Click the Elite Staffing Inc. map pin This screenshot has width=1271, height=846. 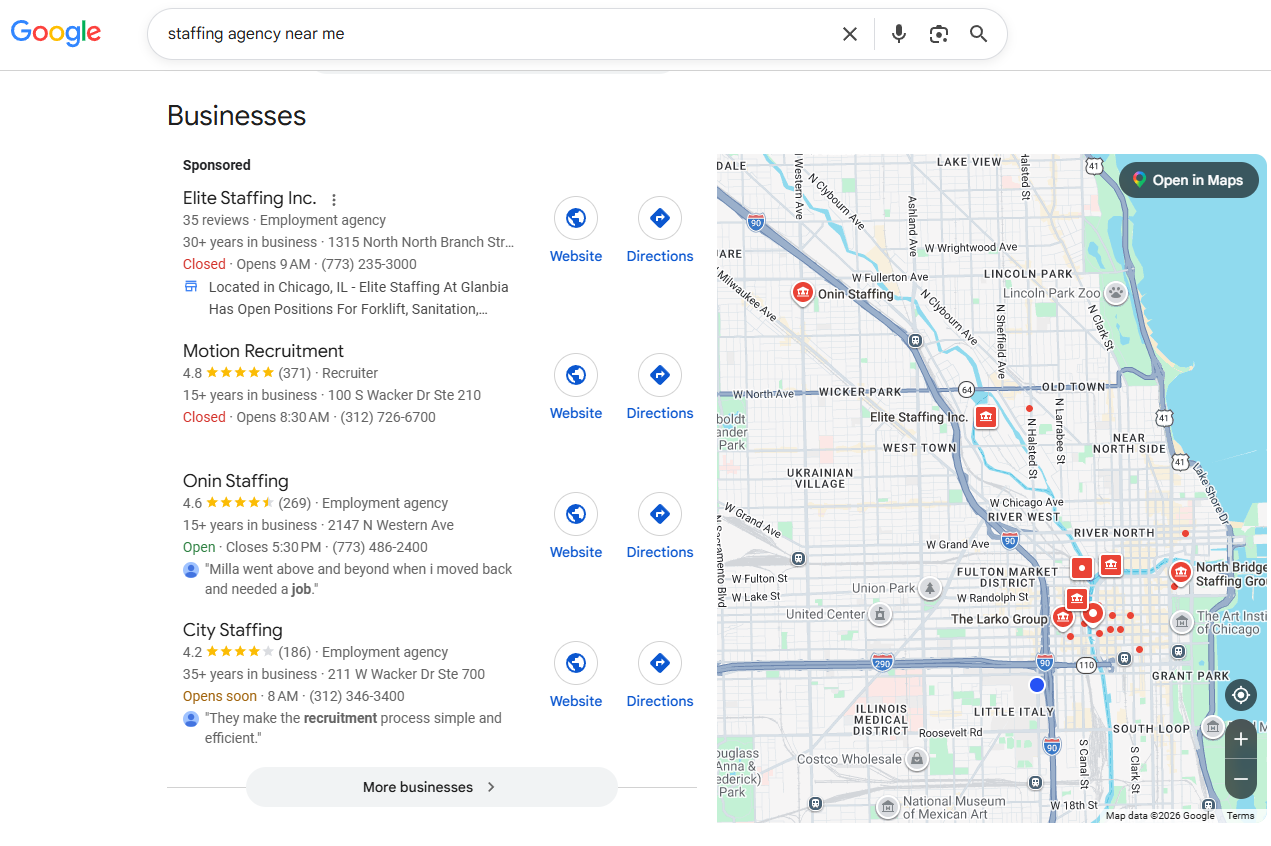point(986,417)
